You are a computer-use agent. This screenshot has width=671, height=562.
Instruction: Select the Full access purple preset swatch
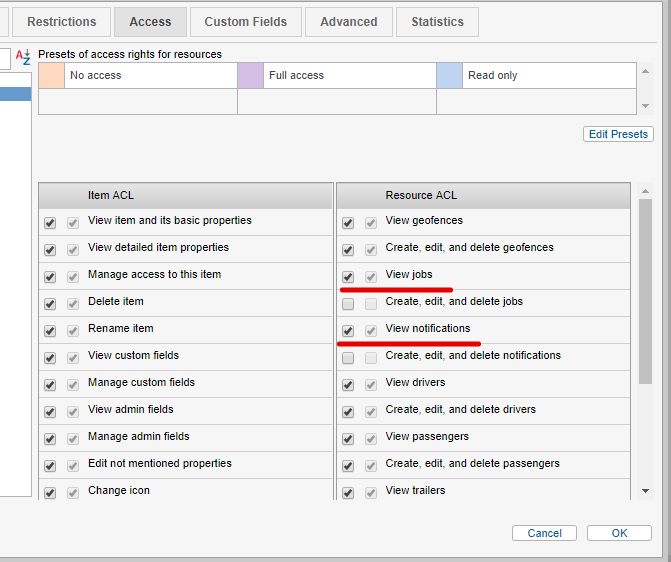point(250,75)
